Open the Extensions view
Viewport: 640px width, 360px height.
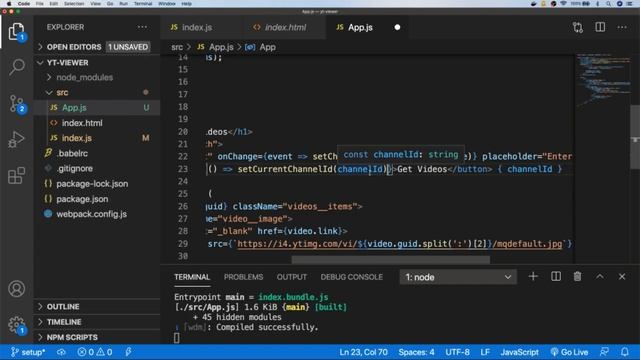[16, 176]
